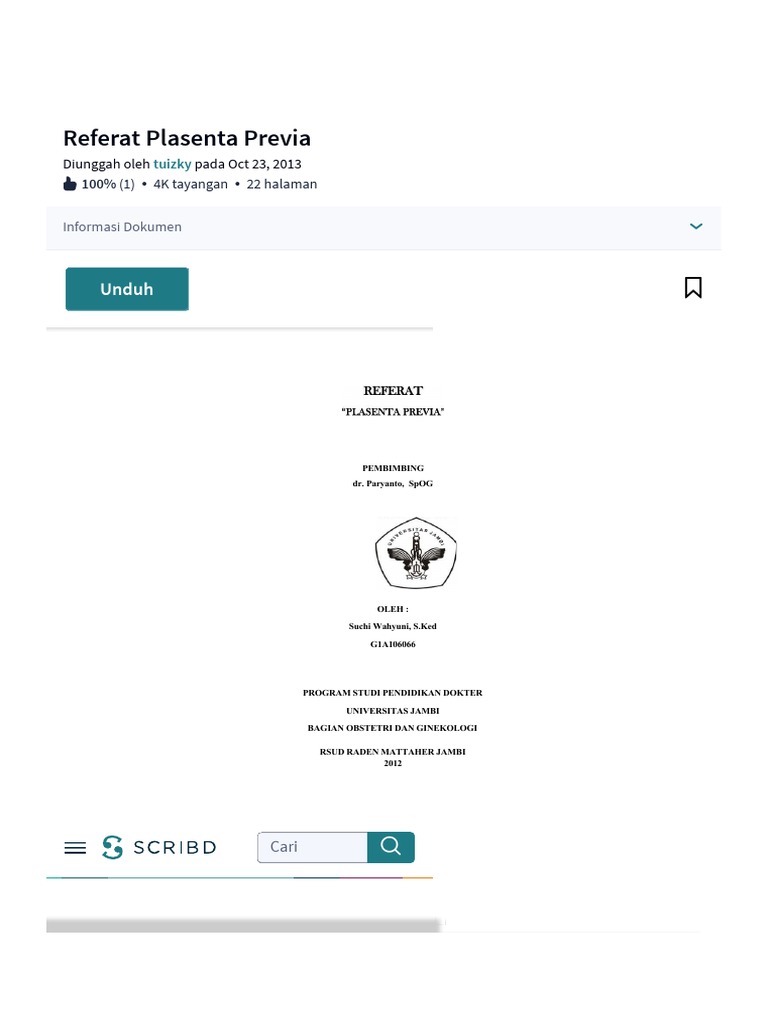The image size is (768, 1024).
Task: Click the REFERAT heading on document page
Action: click(x=393, y=391)
